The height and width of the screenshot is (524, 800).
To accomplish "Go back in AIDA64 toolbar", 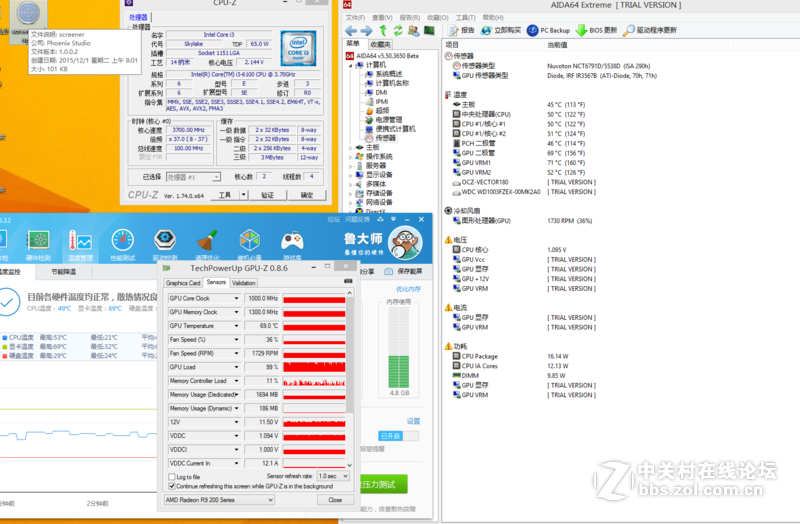I will pos(351,31).
